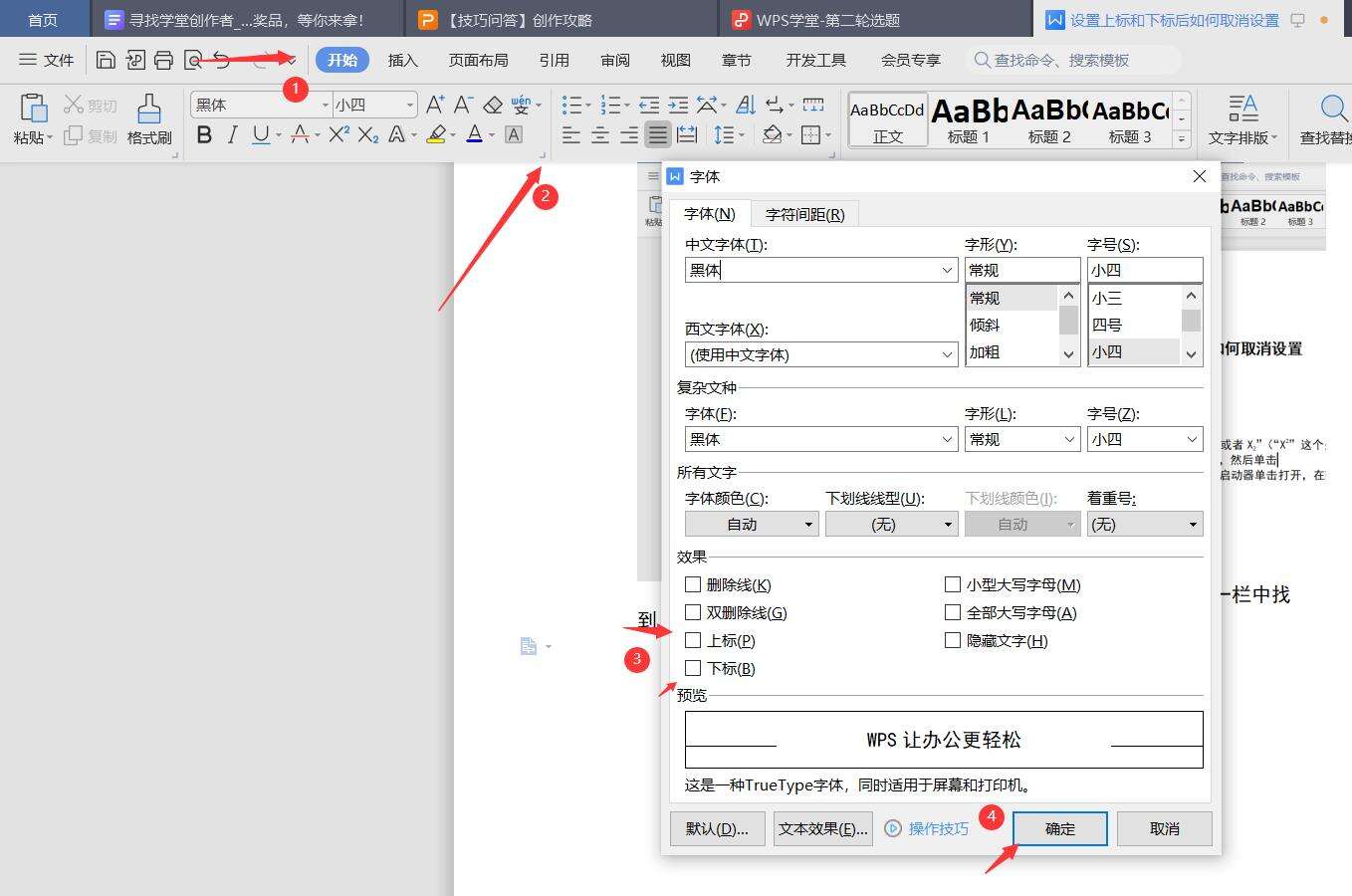Screen dimensions: 1352x896
Task: Toggle Italic formatting
Action: point(232,134)
